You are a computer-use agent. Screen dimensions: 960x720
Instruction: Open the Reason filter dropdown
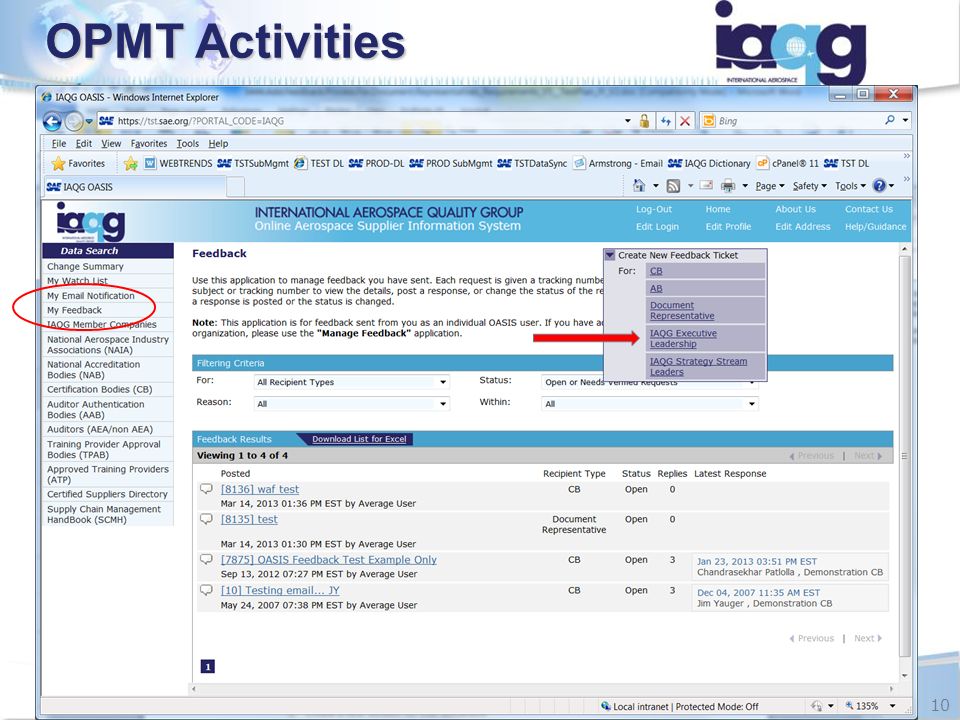tap(352, 404)
